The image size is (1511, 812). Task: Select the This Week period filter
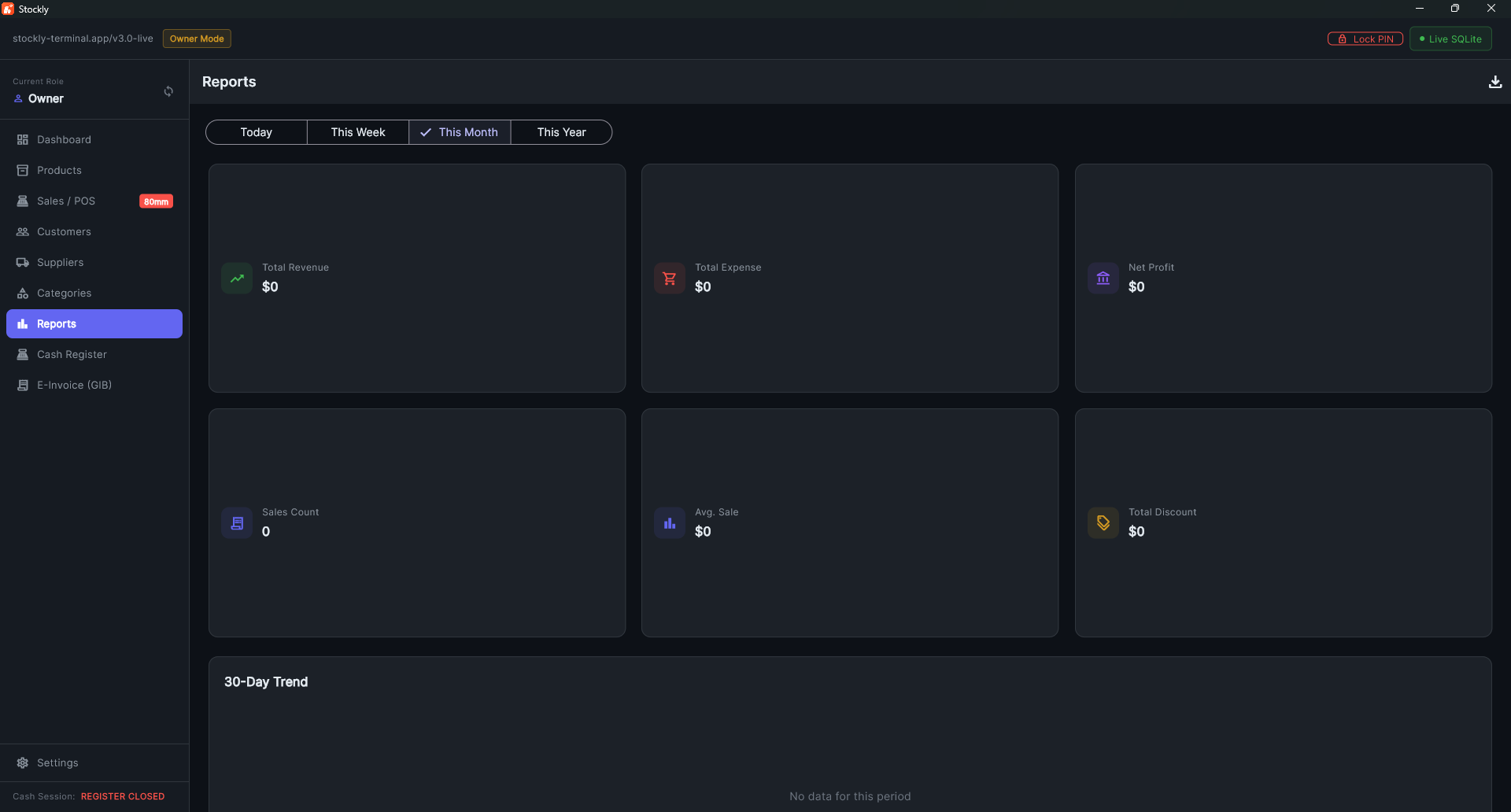[x=358, y=132]
